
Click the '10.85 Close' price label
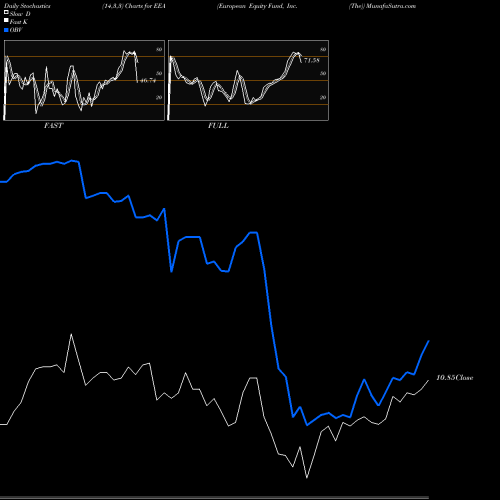click(455, 378)
